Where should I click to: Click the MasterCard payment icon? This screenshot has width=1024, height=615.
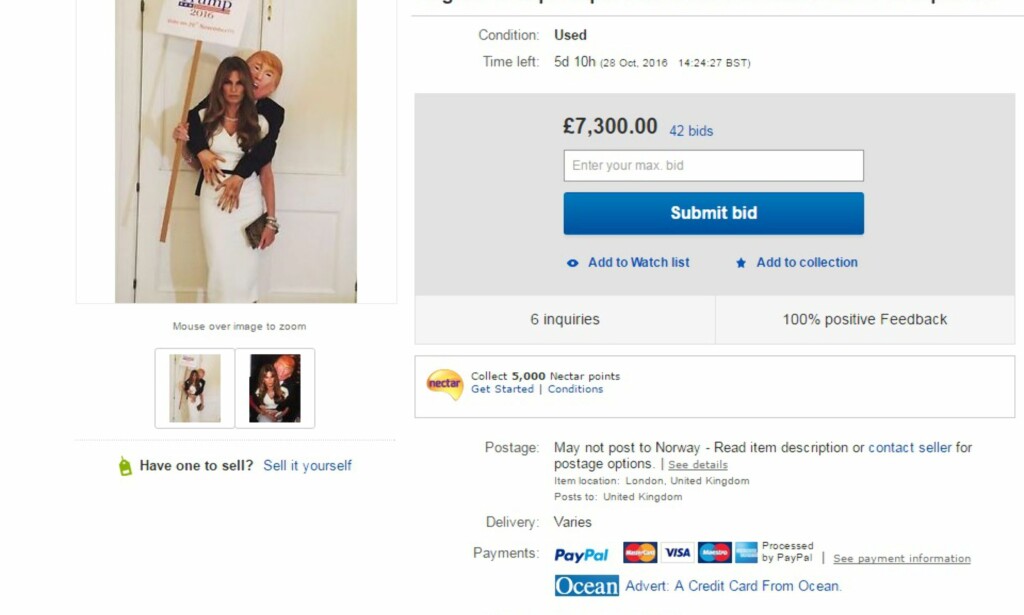[640, 553]
